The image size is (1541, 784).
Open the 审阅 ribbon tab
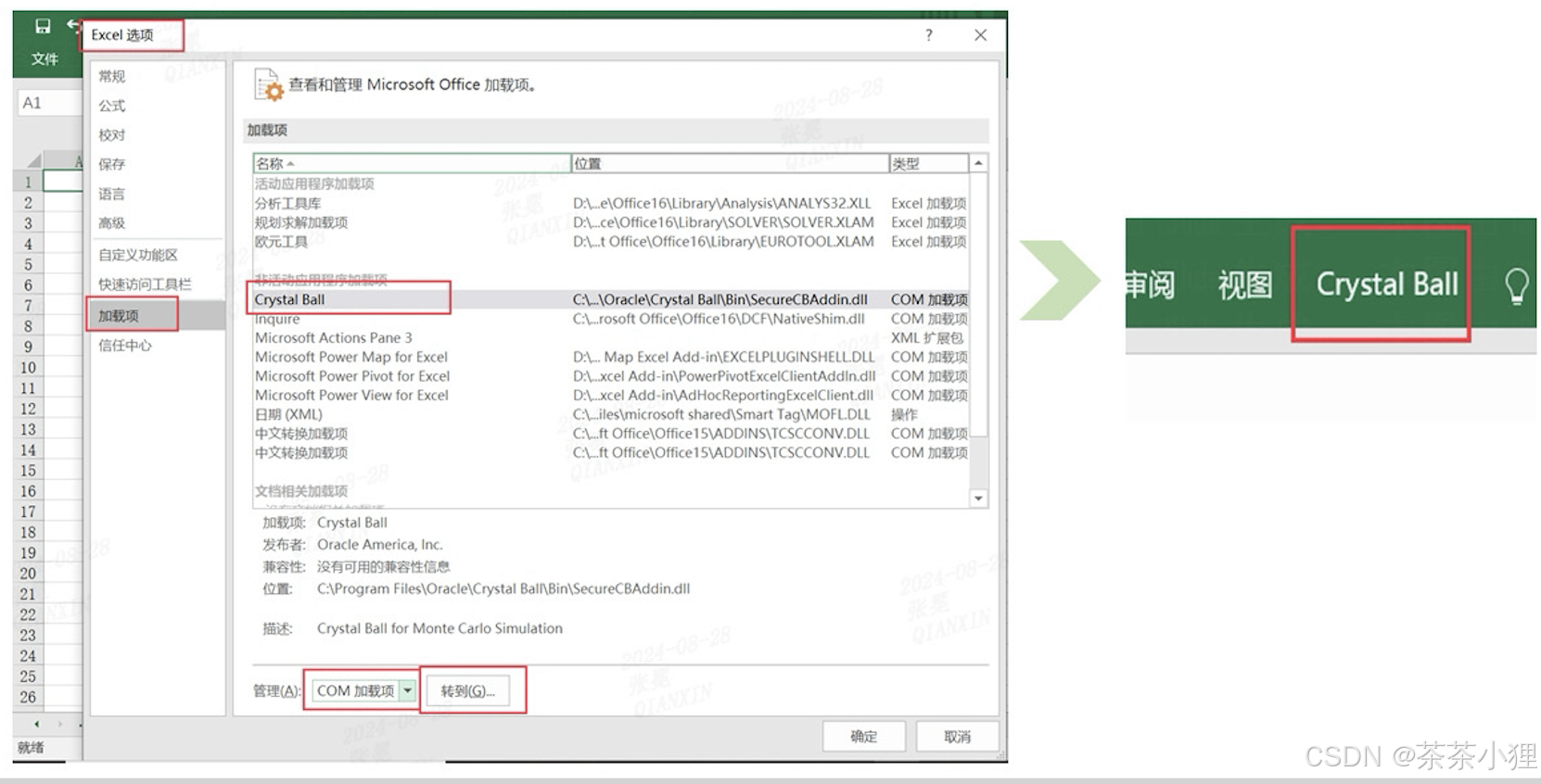[1150, 285]
